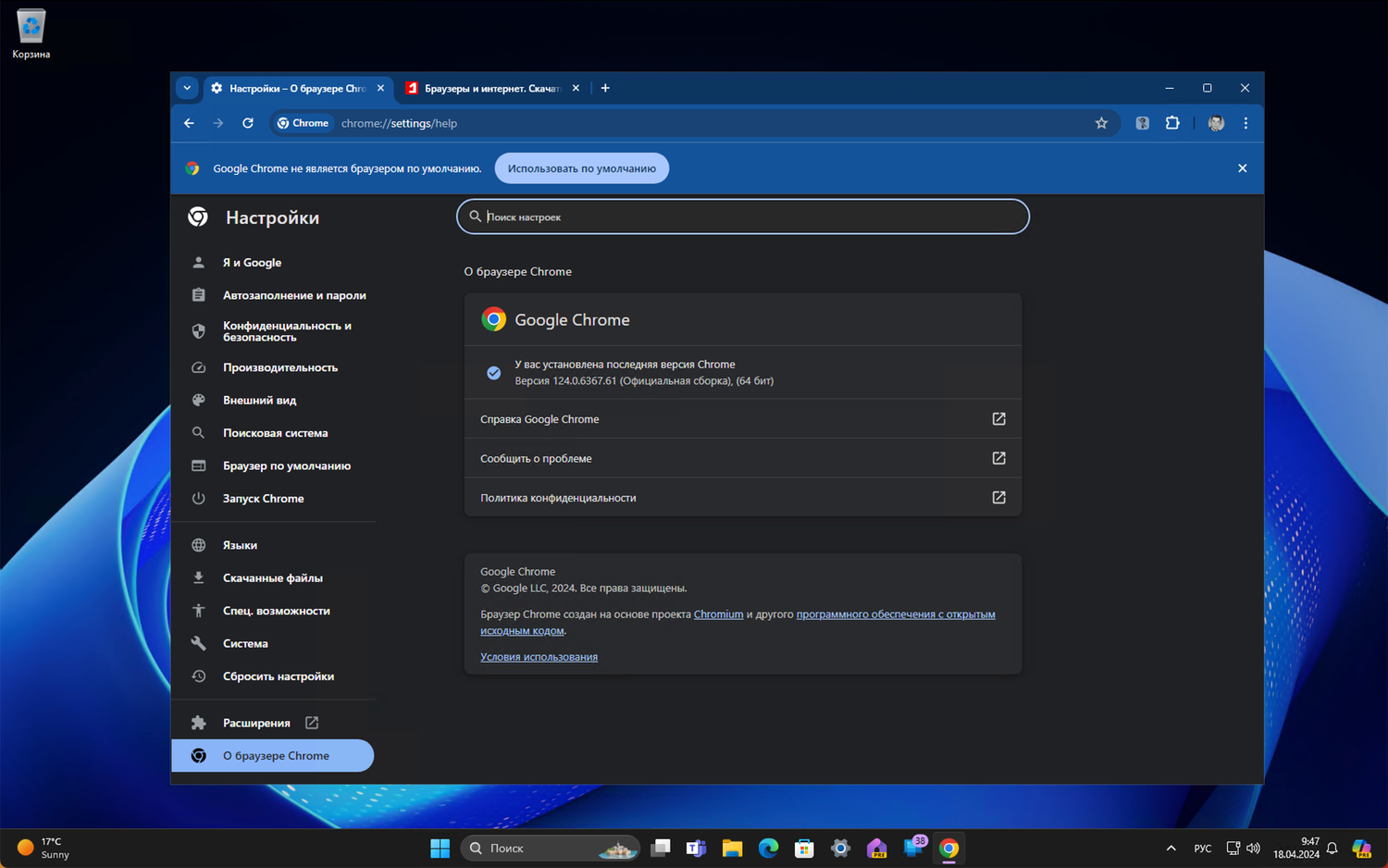The width and height of the screenshot is (1388, 868).
Task: Open Microsoft Edge from the taskbar
Action: pyautogui.click(x=768, y=848)
